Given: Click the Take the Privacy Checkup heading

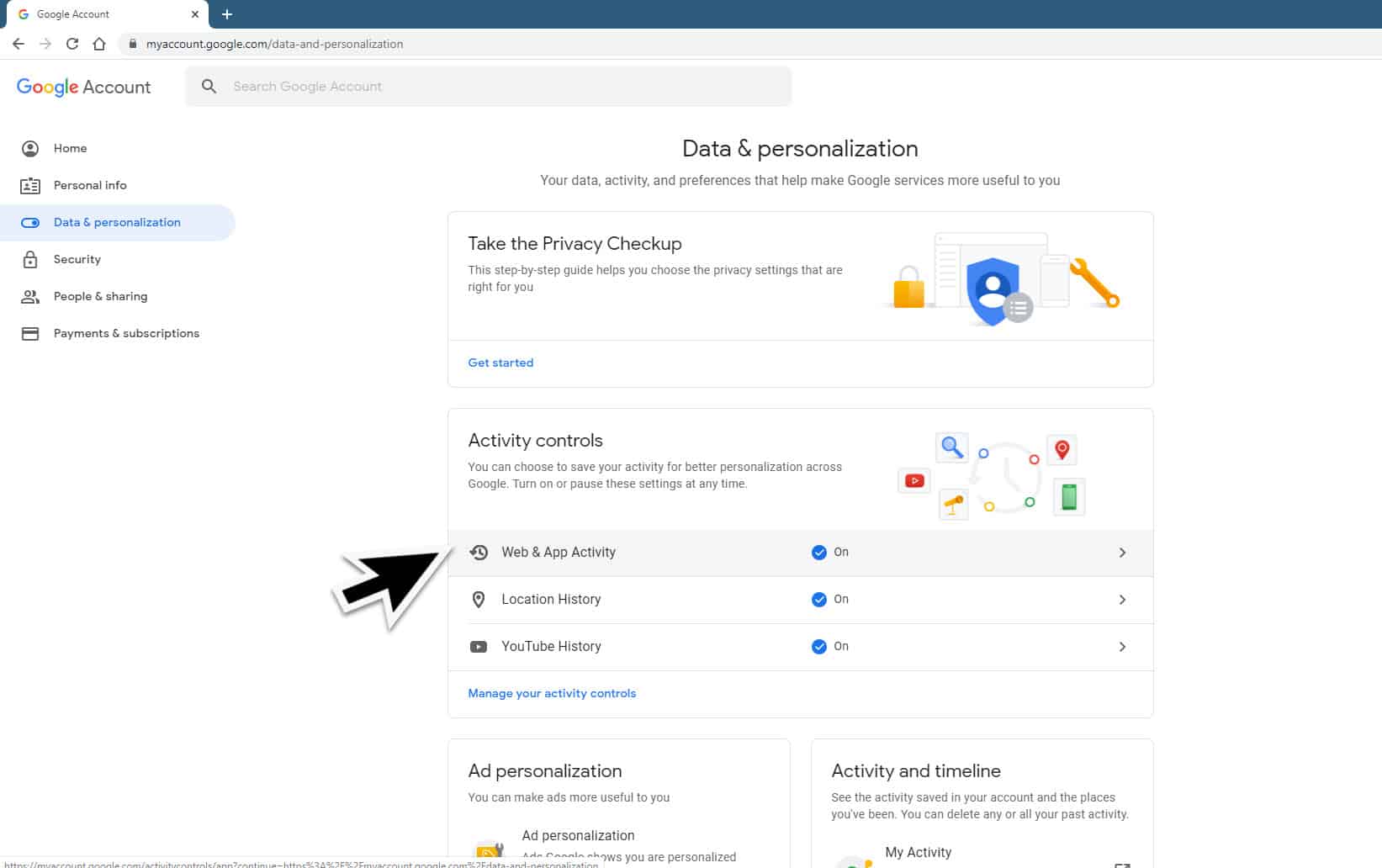Looking at the screenshot, I should tap(575, 243).
